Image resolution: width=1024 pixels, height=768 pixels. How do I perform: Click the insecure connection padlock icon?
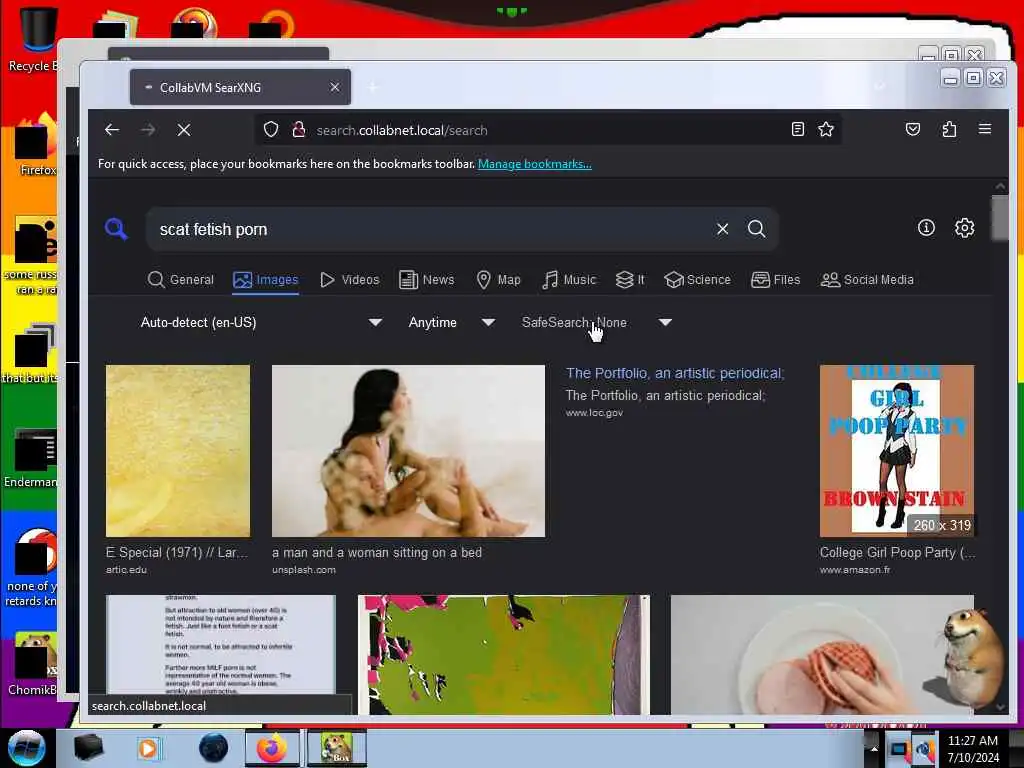299,129
